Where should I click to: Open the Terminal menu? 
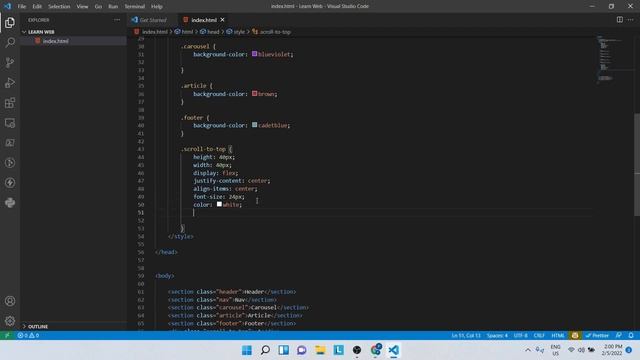click(x=135, y=7)
